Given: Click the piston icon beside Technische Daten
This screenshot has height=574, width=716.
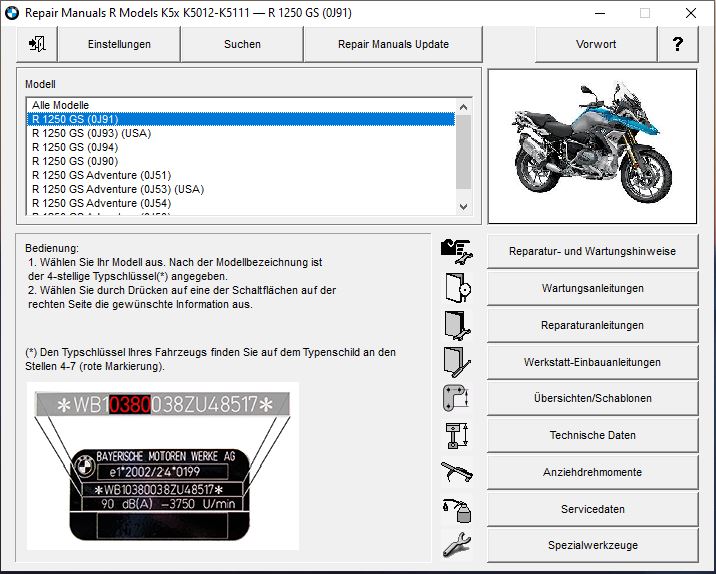Looking at the screenshot, I should tap(456, 435).
